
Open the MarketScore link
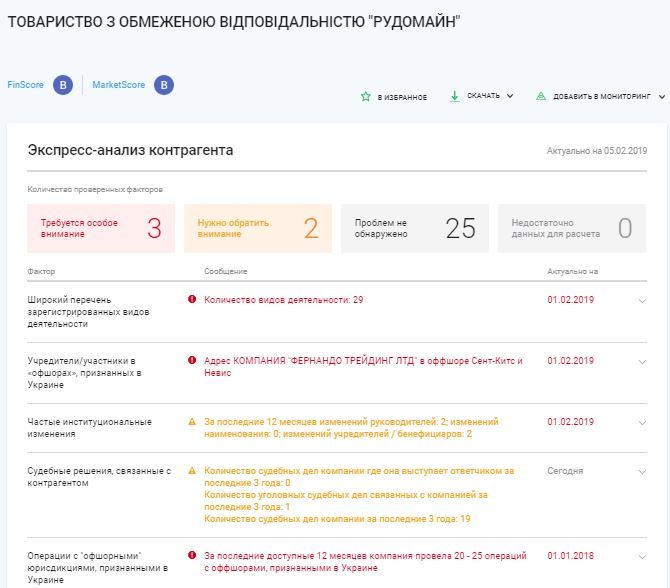coord(119,85)
